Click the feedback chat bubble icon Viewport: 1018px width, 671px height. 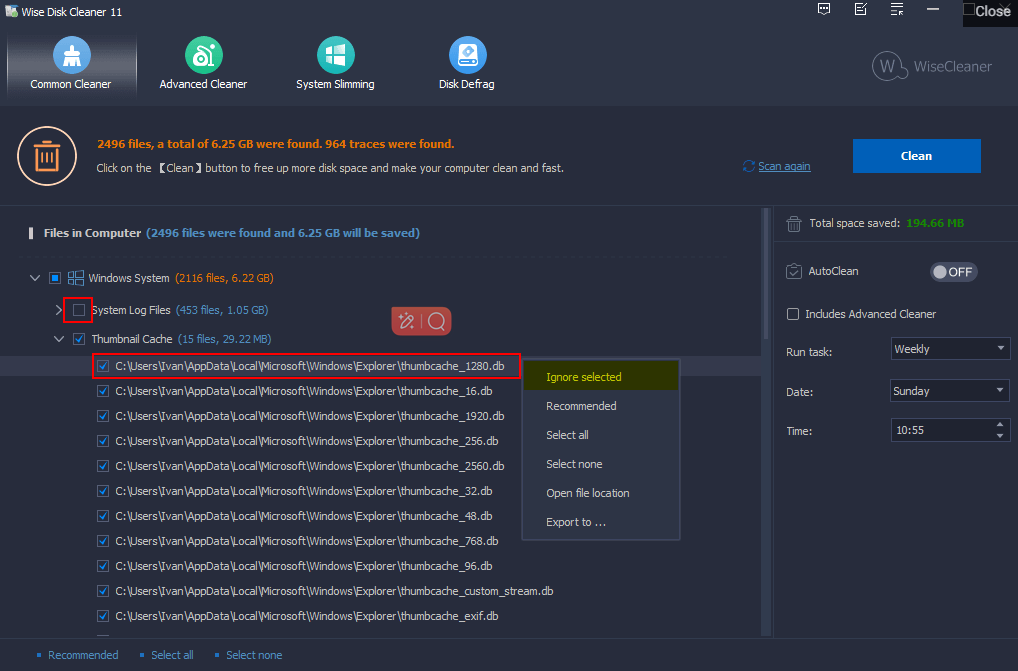point(824,9)
